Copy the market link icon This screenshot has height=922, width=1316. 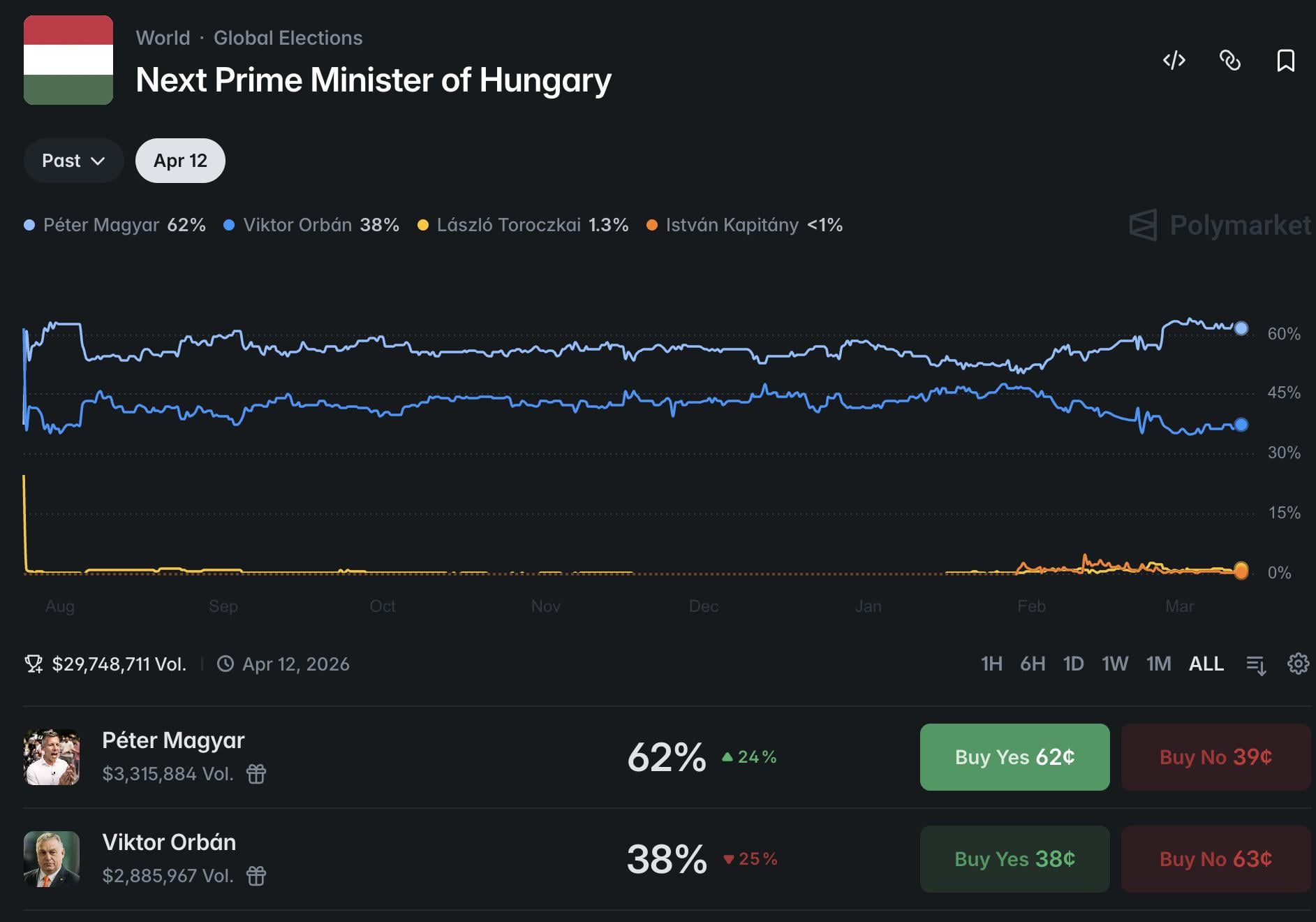(x=1229, y=60)
